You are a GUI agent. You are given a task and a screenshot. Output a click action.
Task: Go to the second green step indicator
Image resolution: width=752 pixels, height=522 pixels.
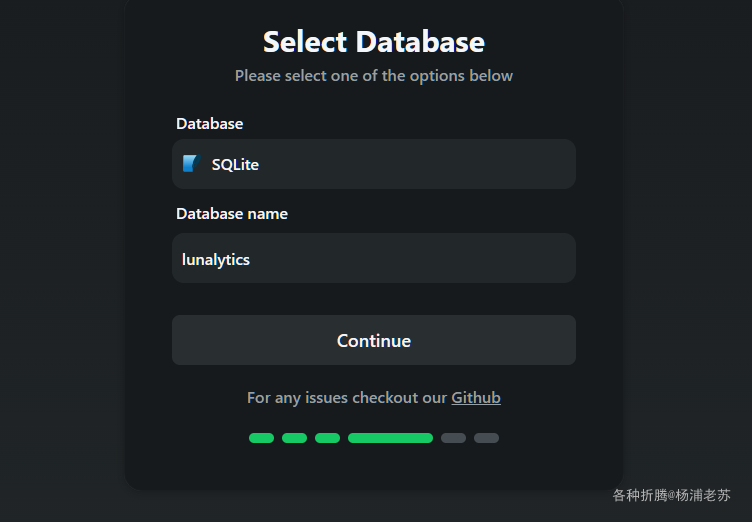294,438
